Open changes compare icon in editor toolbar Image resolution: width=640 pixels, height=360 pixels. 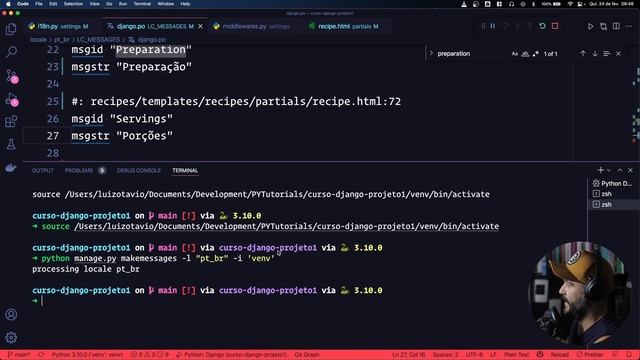(603, 27)
